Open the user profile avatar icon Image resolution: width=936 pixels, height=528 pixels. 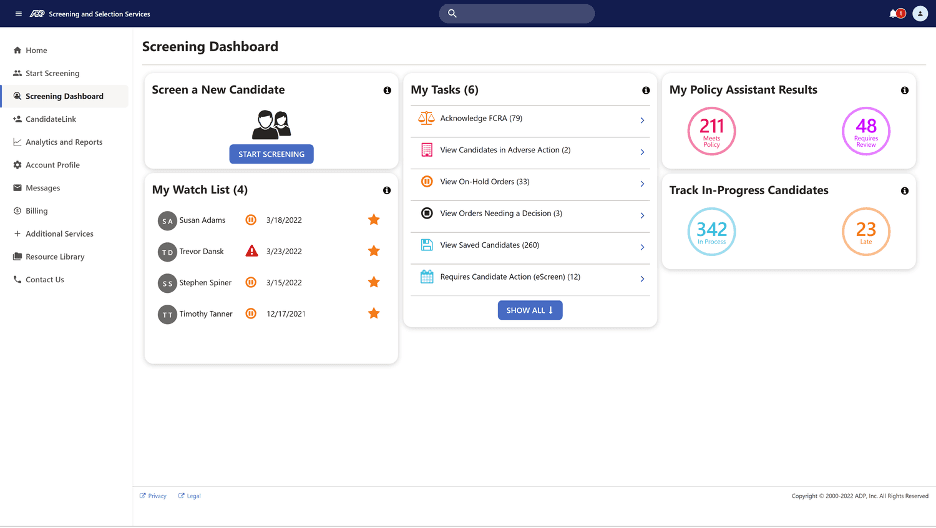pos(920,13)
